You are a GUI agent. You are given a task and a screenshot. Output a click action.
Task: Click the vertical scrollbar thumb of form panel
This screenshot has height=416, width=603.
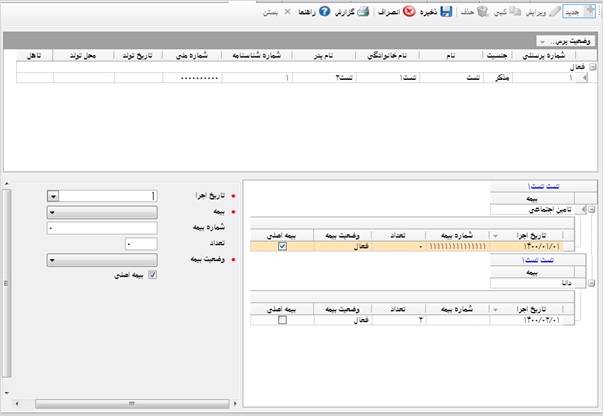6,283
